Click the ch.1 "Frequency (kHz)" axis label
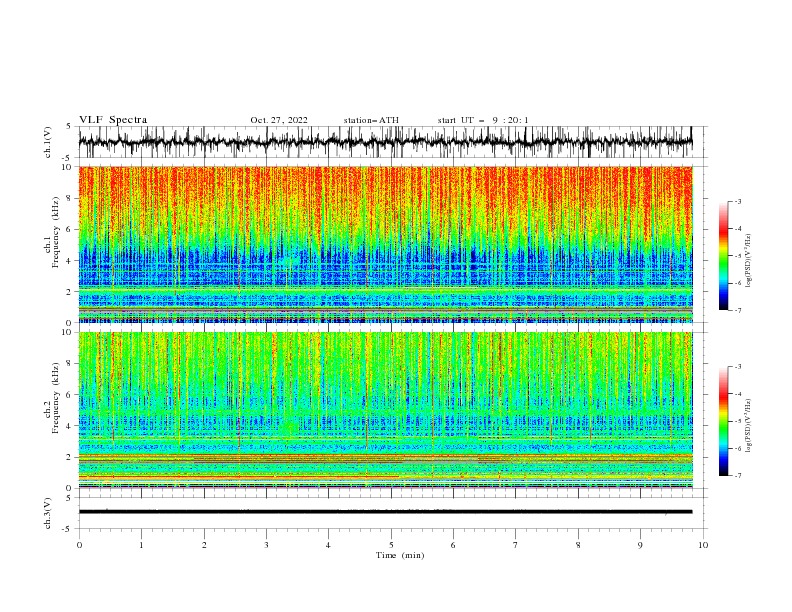792x612 pixels. click(56, 232)
